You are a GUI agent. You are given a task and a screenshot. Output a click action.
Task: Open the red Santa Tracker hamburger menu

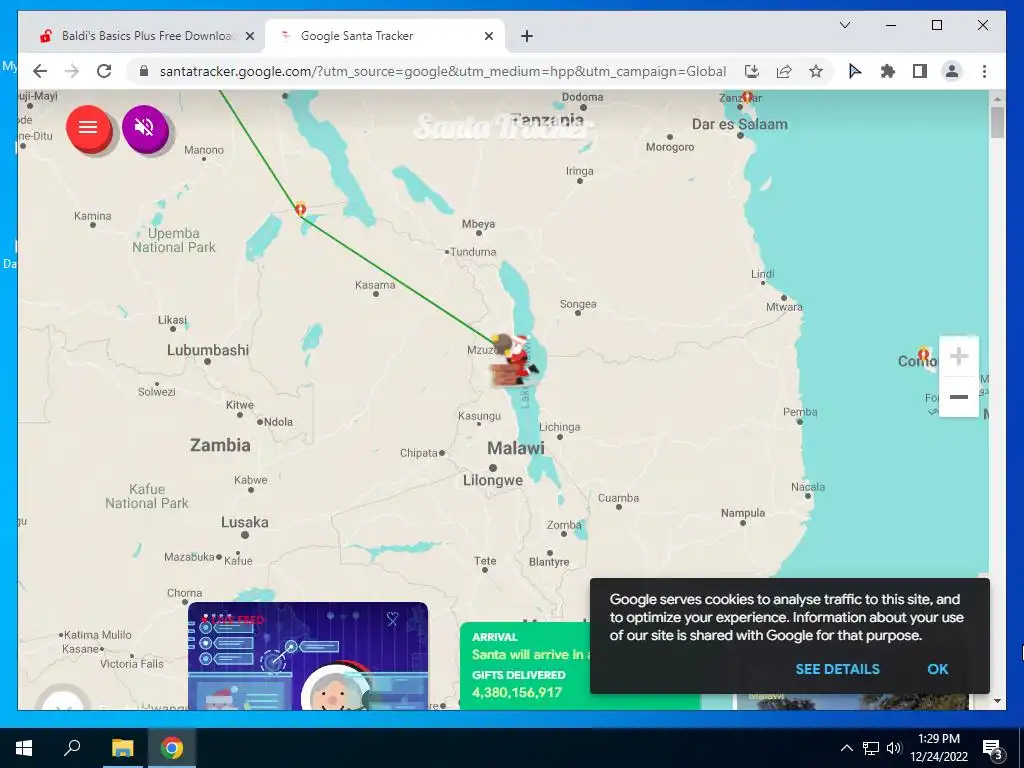pyautogui.click(x=89, y=129)
